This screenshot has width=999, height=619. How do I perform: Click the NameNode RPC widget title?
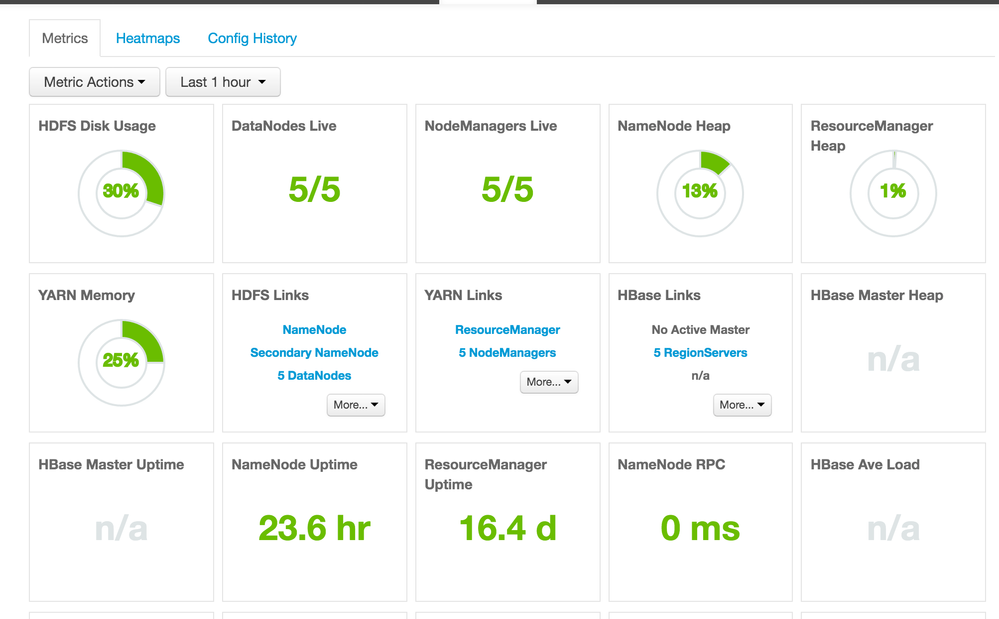coord(672,465)
